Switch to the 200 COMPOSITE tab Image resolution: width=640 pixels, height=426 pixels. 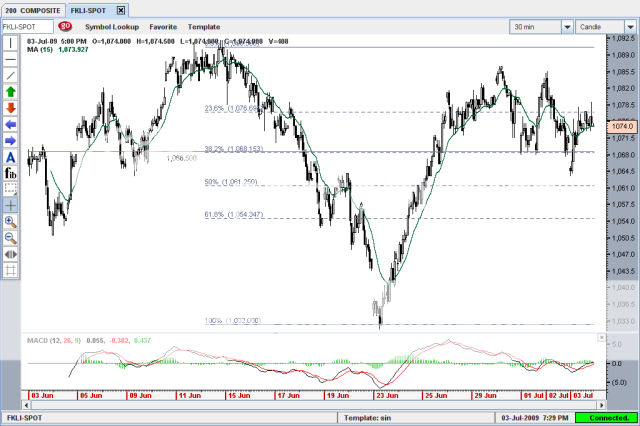pos(32,8)
